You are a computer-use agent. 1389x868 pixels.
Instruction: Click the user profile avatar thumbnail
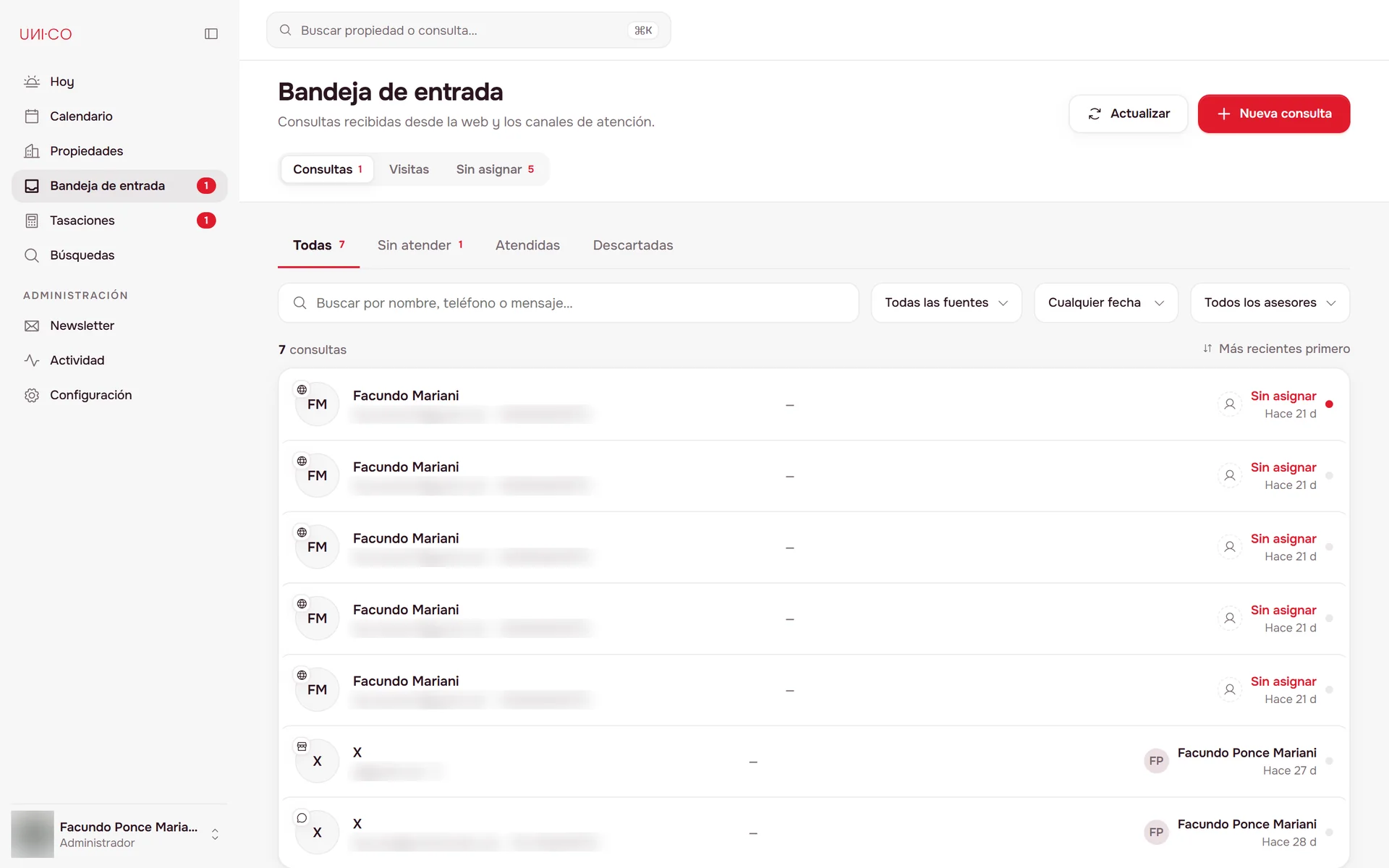click(33, 834)
